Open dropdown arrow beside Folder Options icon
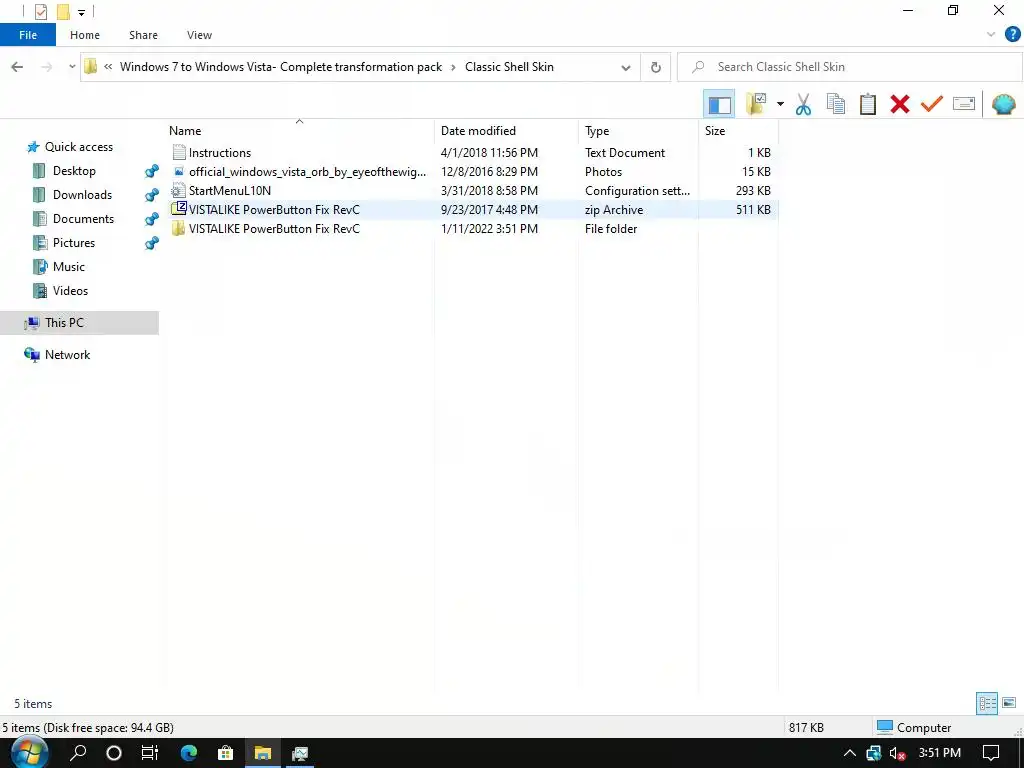 780,104
